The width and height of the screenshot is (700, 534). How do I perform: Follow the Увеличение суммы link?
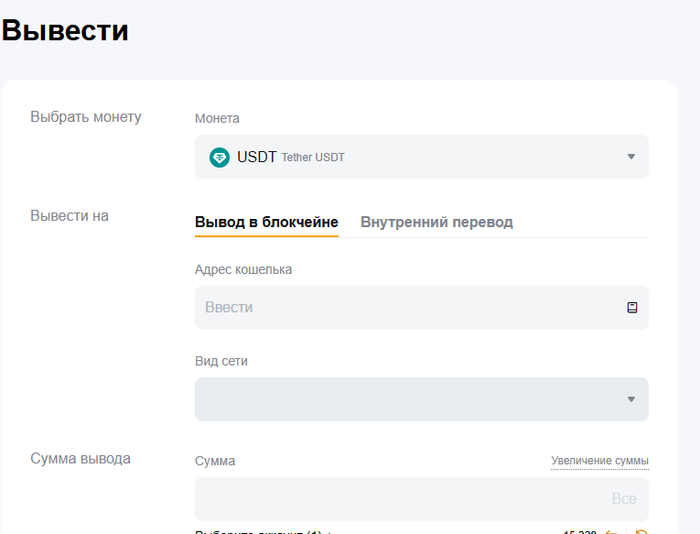[599, 461]
